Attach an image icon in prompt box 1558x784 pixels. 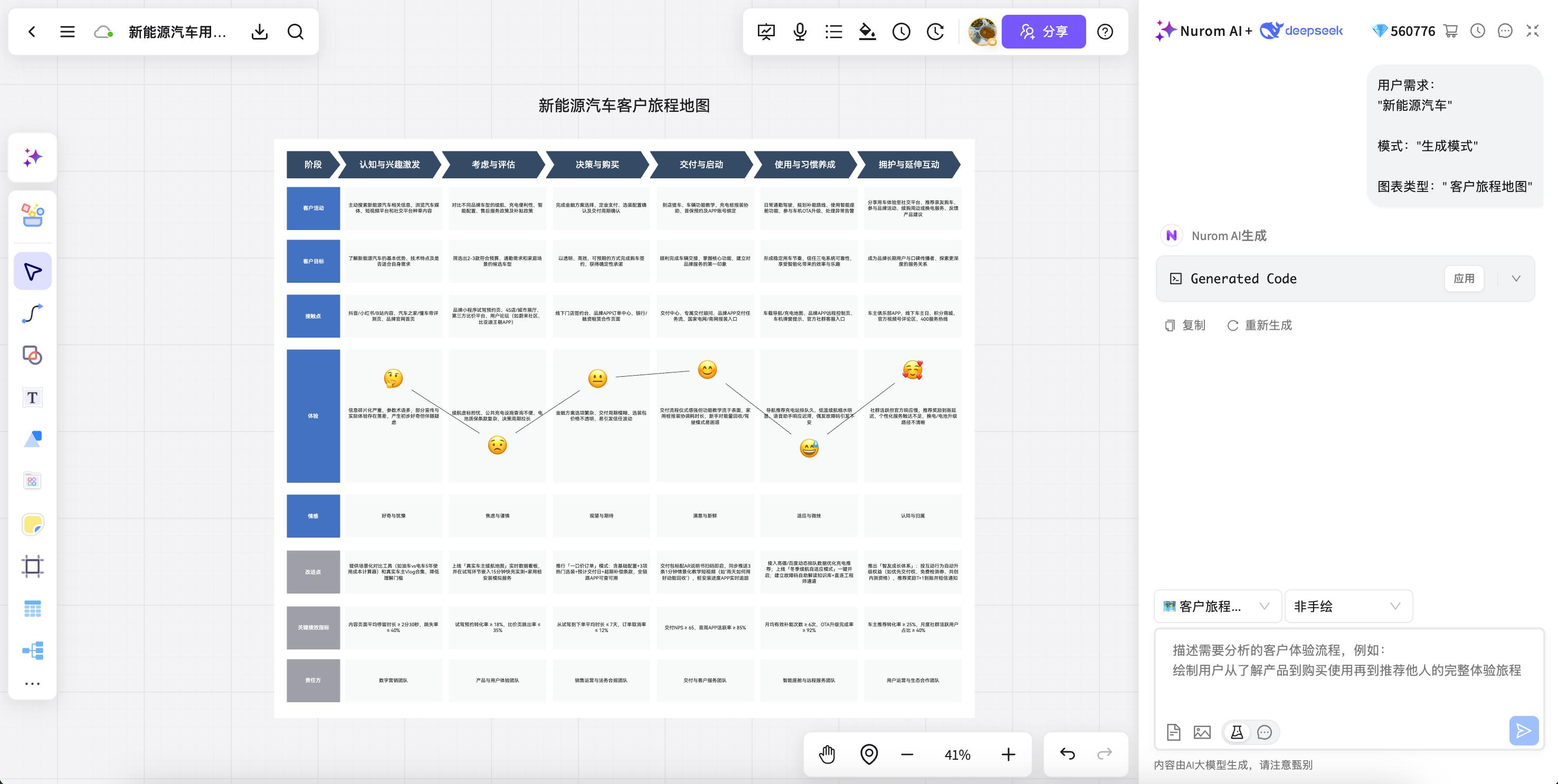click(1202, 732)
